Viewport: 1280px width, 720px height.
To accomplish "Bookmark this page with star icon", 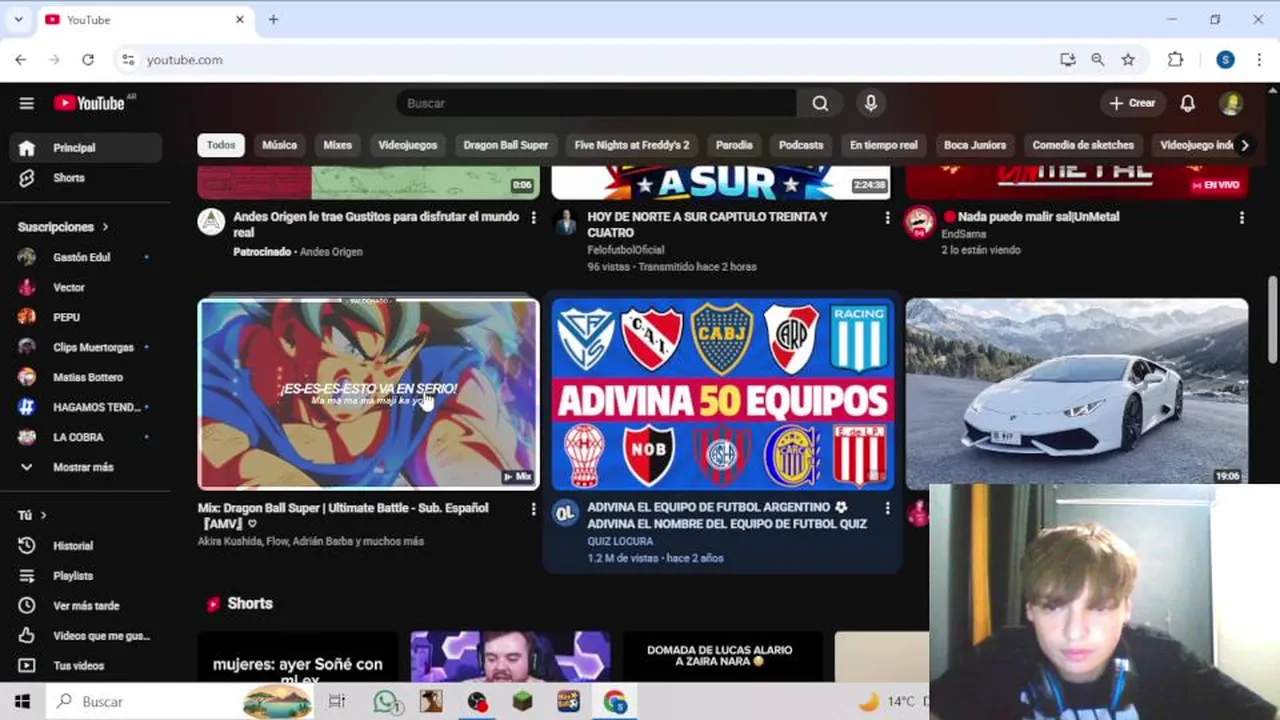I will click(x=1128, y=60).
